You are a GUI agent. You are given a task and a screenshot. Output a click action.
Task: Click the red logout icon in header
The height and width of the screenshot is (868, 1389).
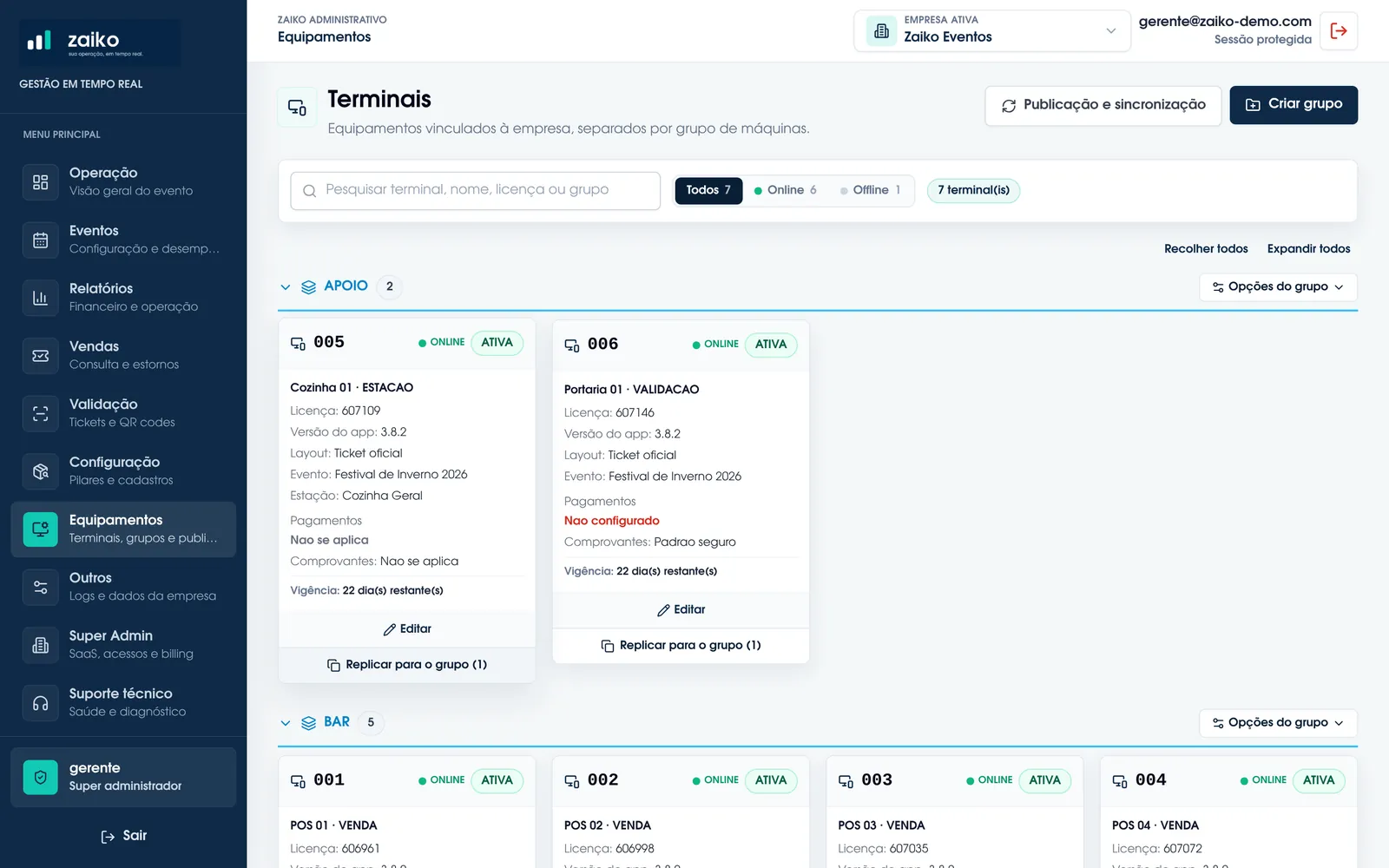1339,31
